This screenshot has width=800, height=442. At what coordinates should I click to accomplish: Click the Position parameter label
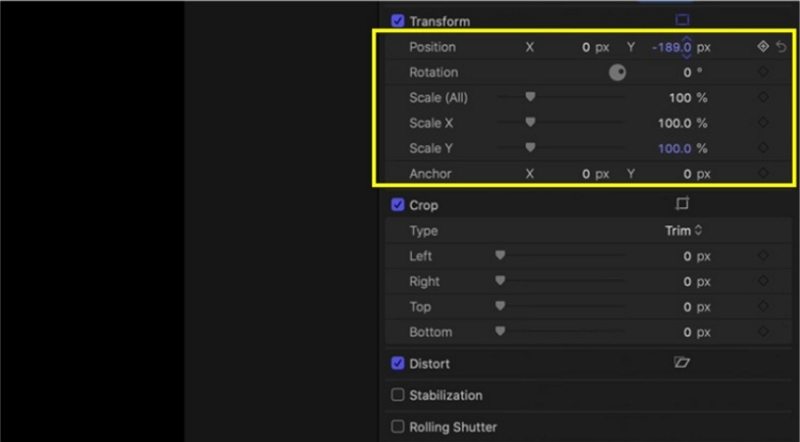432,47
